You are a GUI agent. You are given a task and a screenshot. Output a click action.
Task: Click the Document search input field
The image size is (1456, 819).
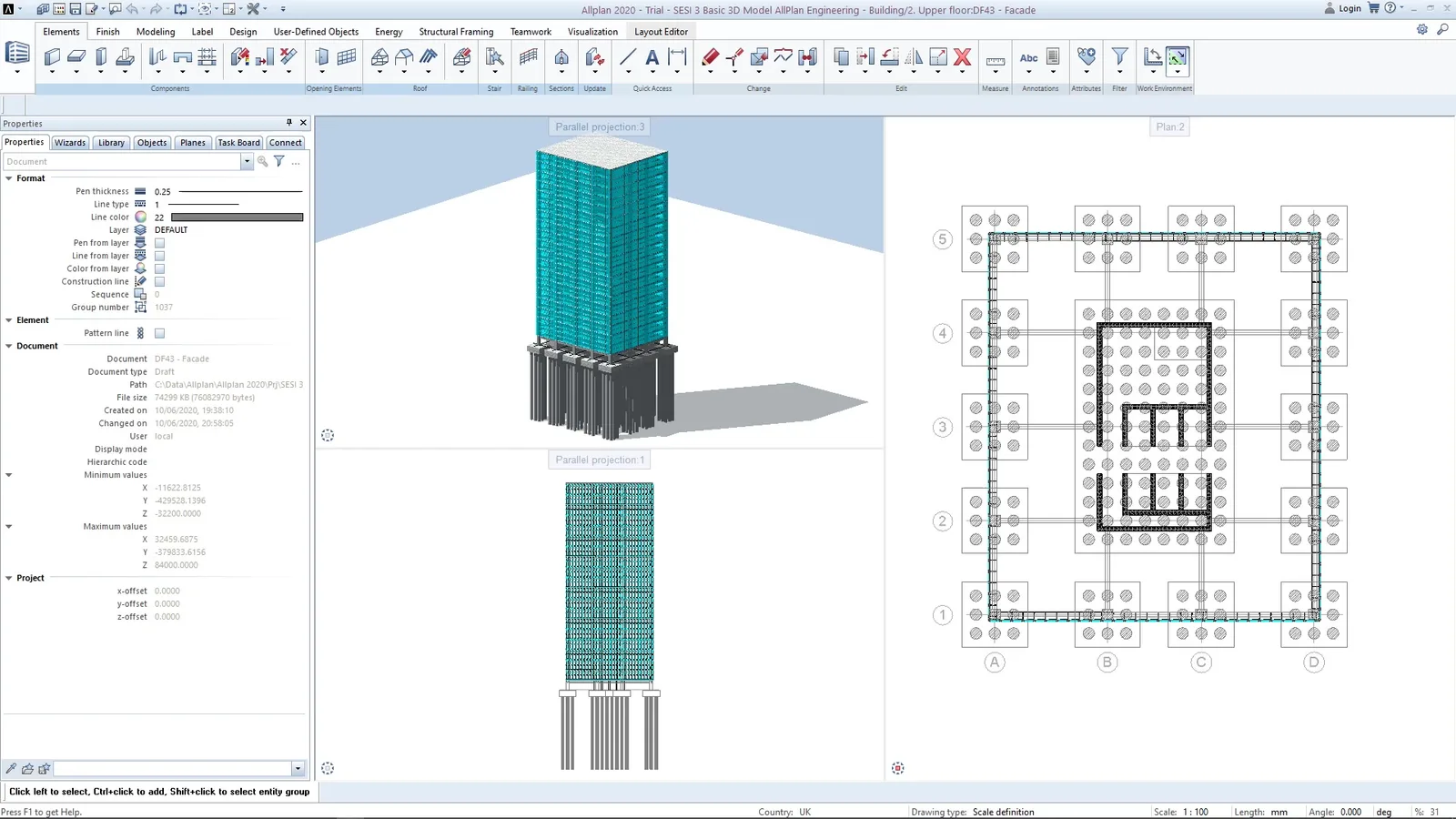122,161
